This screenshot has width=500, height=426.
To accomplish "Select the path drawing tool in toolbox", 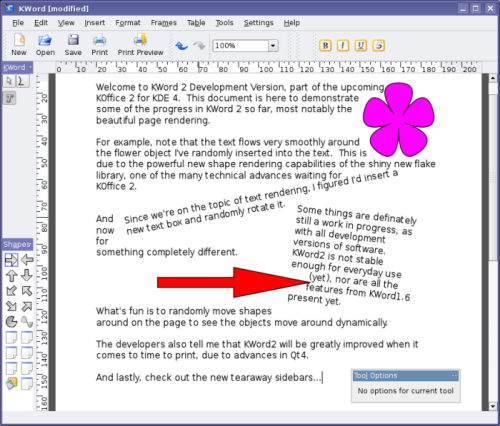I will (22, 81).
